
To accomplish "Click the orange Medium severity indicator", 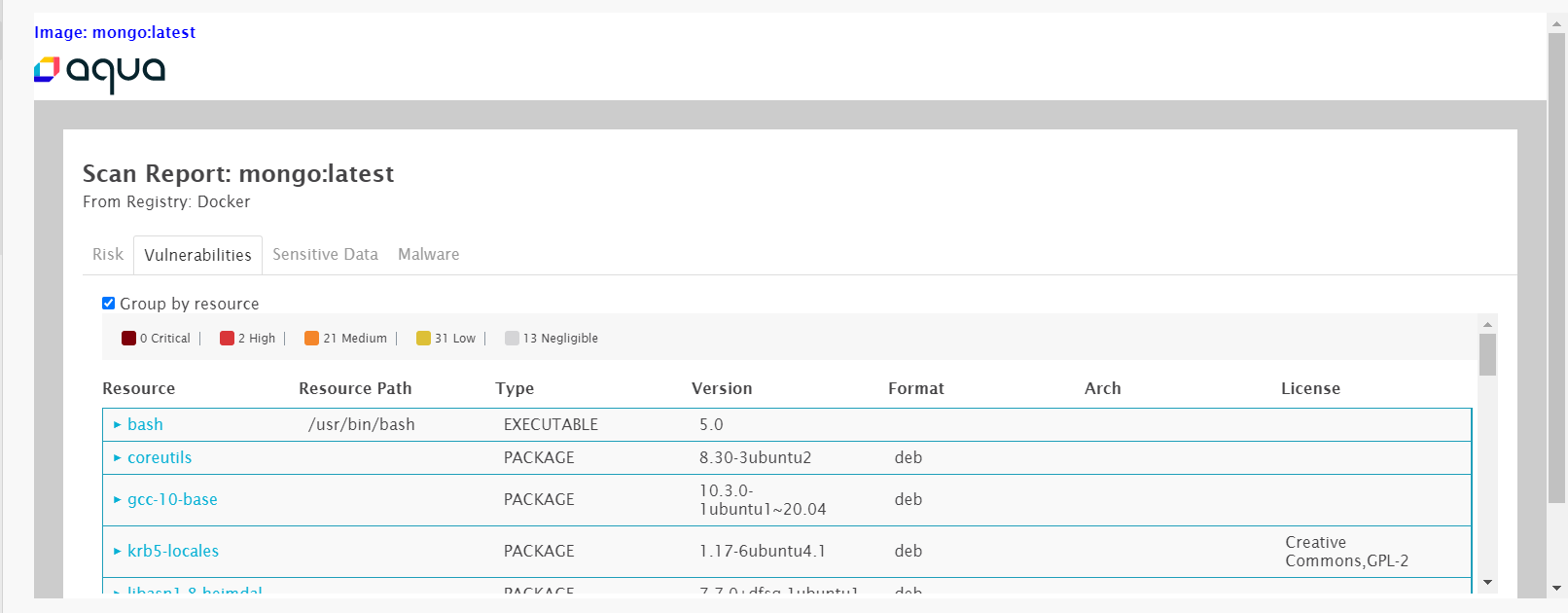I will click(x=311, y=339).
